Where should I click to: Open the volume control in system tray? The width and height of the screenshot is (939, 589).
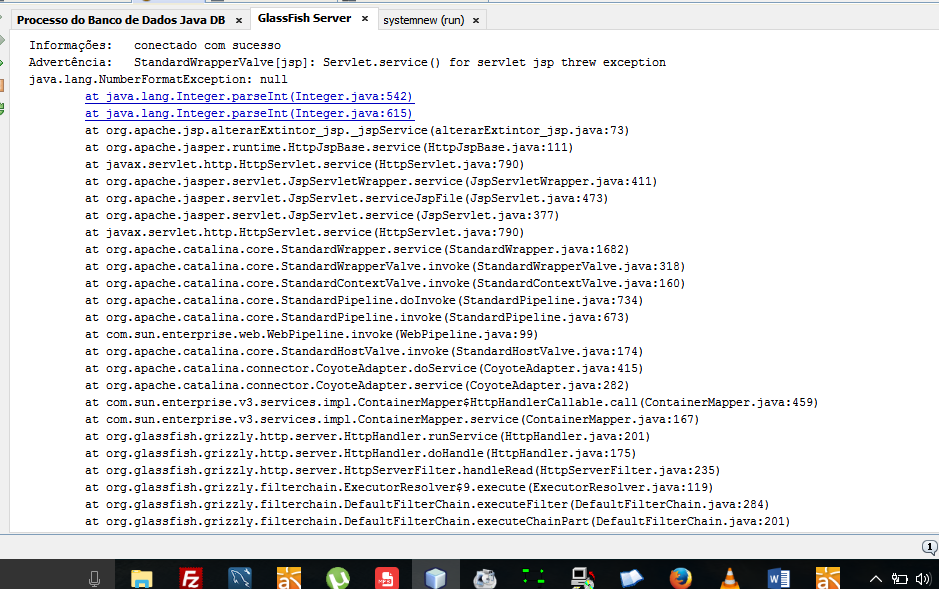click(x=923, y=579)
